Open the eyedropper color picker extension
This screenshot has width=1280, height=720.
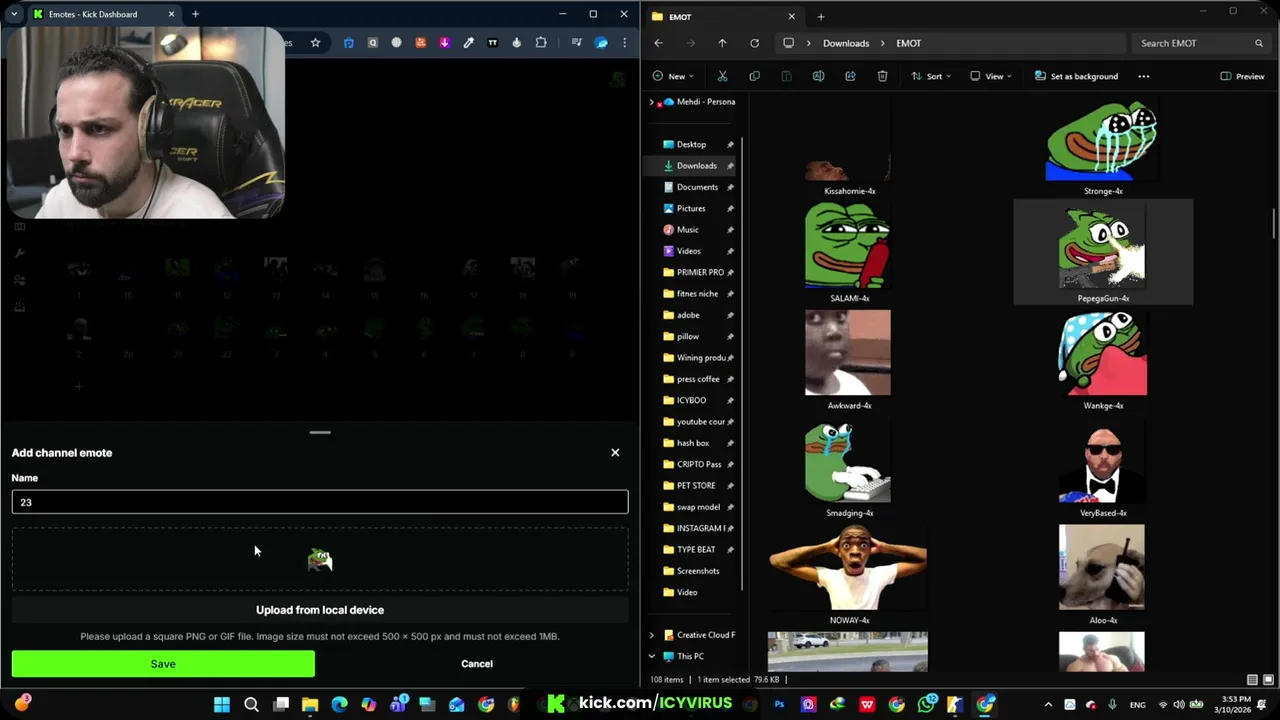[468, 43]
